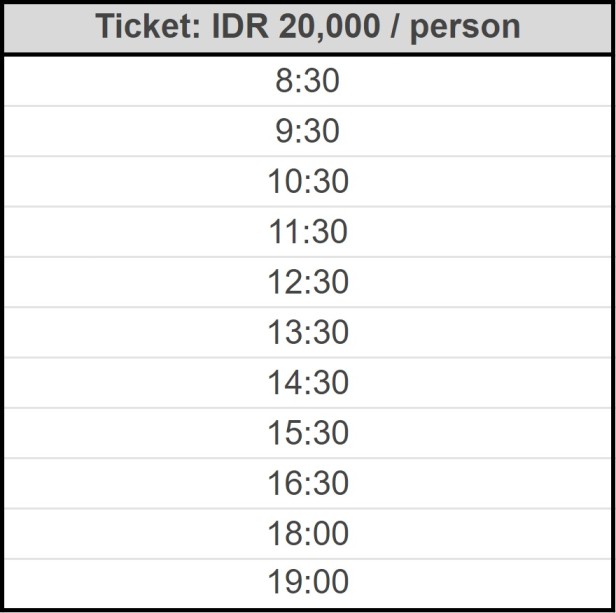Choose the 14:30 time slot
Viewport: 616px width, 613px height.
click(x=308, y=382)
